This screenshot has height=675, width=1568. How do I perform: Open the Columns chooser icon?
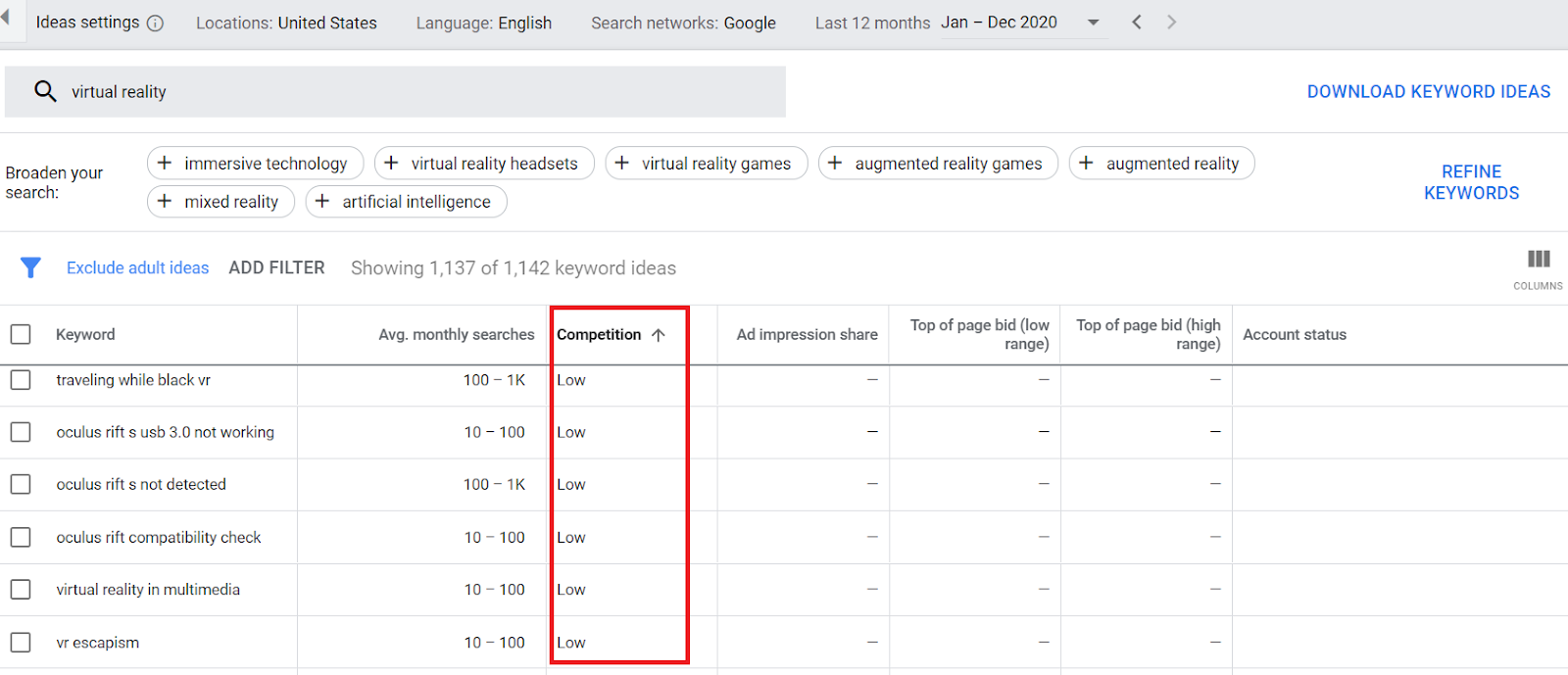[x=1539, y=259]
